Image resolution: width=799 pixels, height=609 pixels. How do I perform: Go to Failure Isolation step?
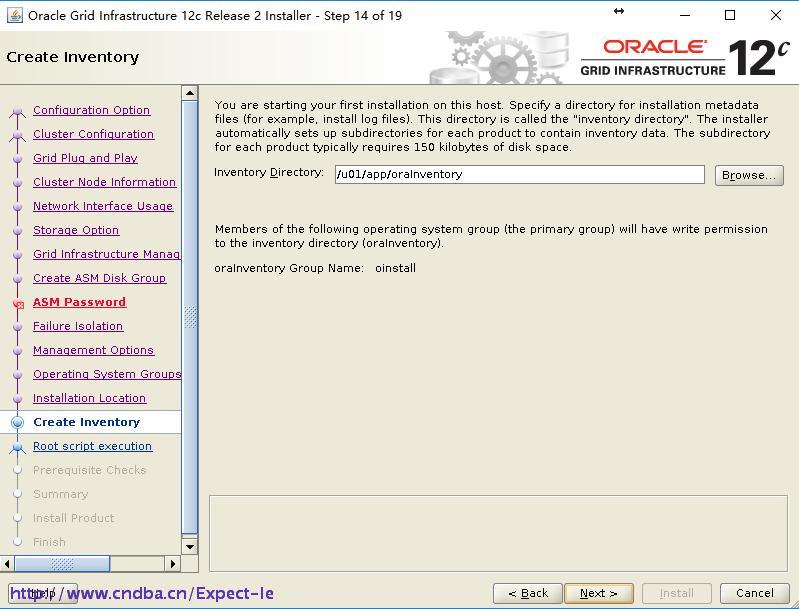point(78,326)
